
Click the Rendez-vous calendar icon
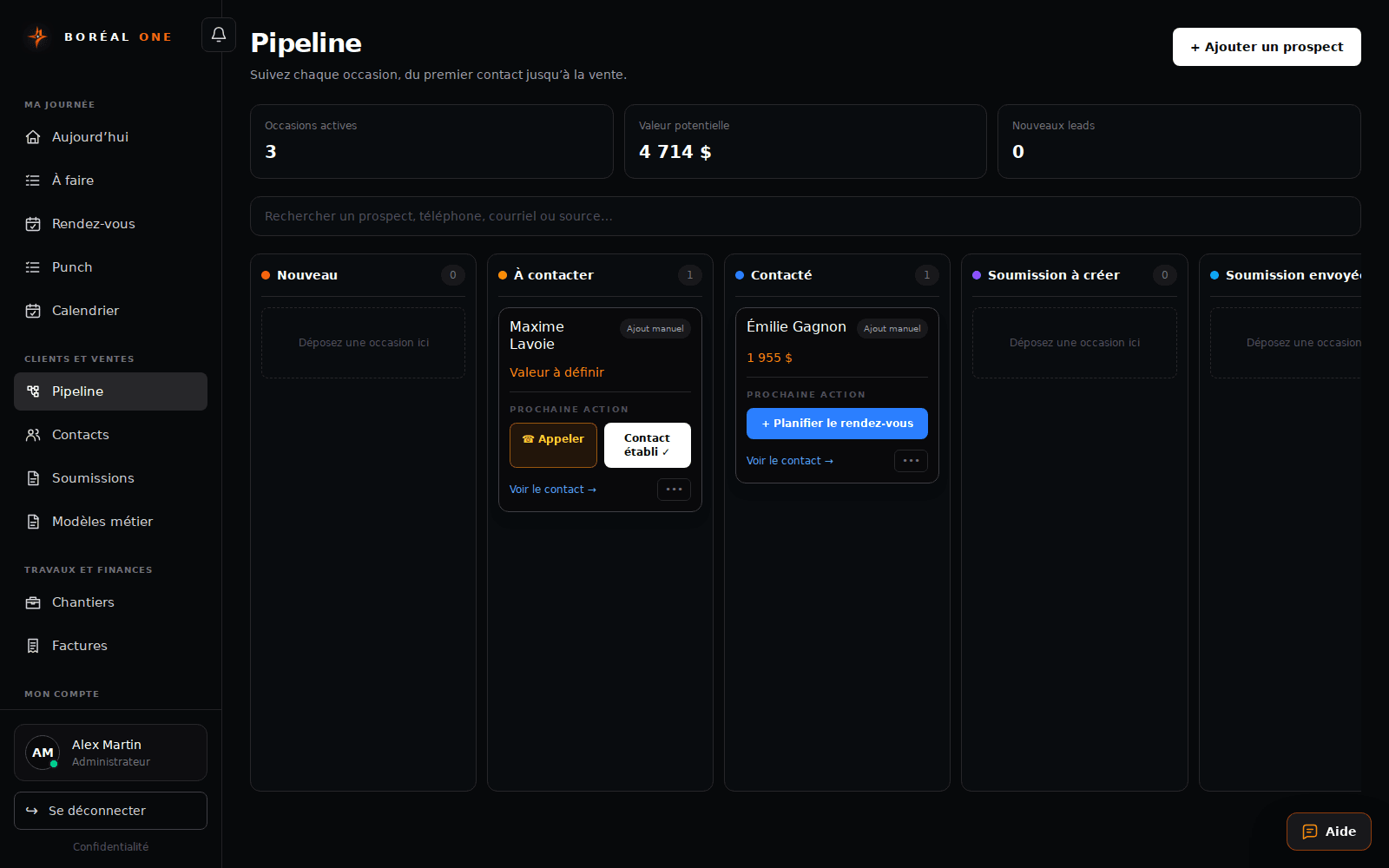(33, 224)
